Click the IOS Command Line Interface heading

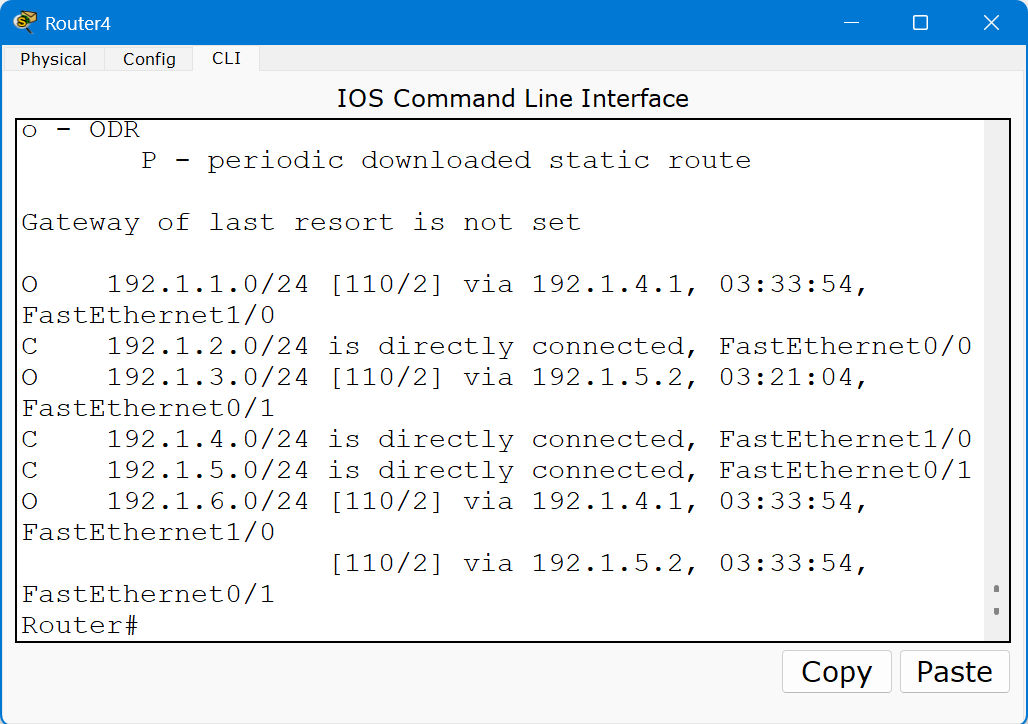(x=513, y=98)
